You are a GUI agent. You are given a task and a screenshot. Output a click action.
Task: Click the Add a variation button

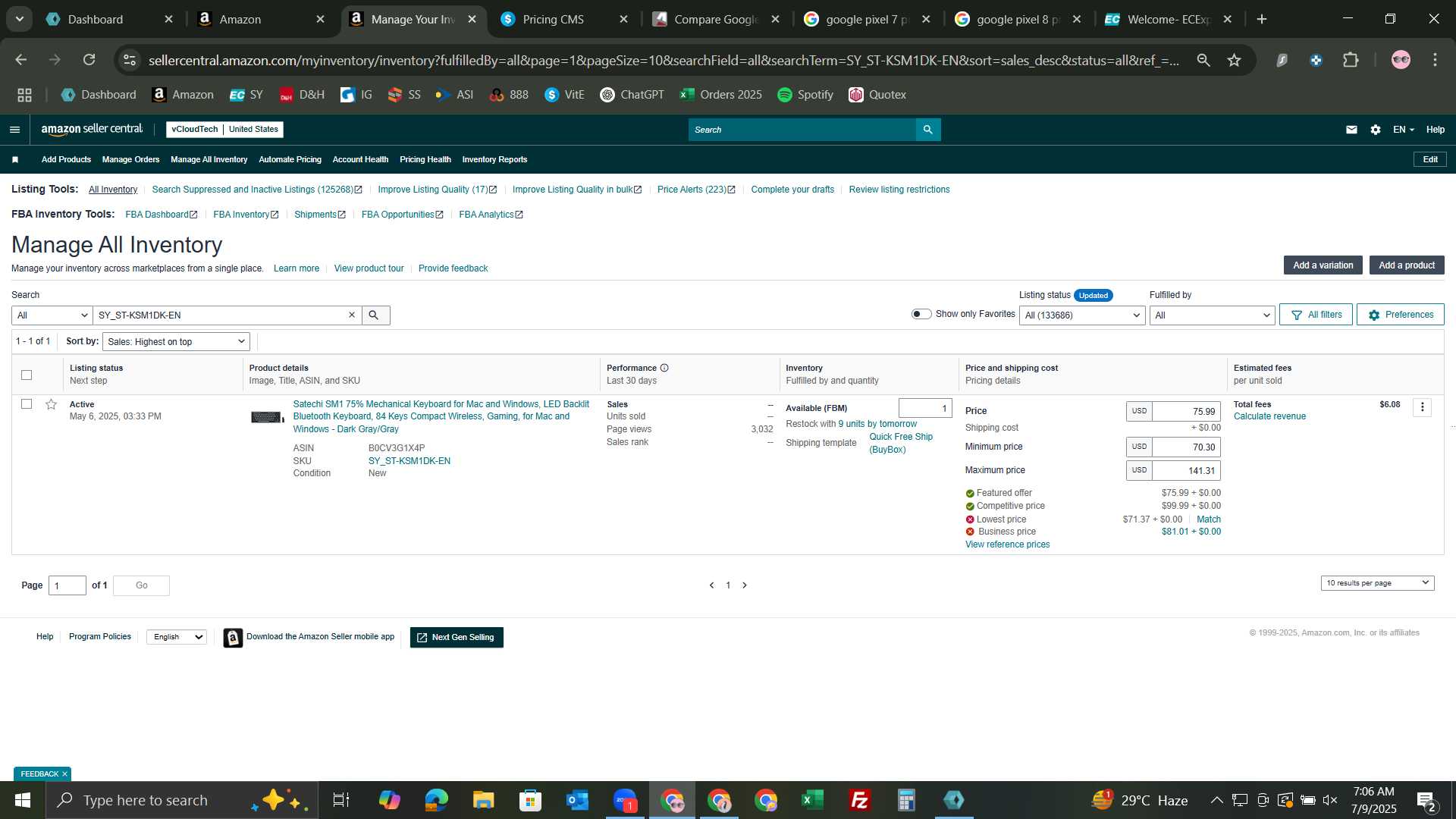(x=1323, y=265)
